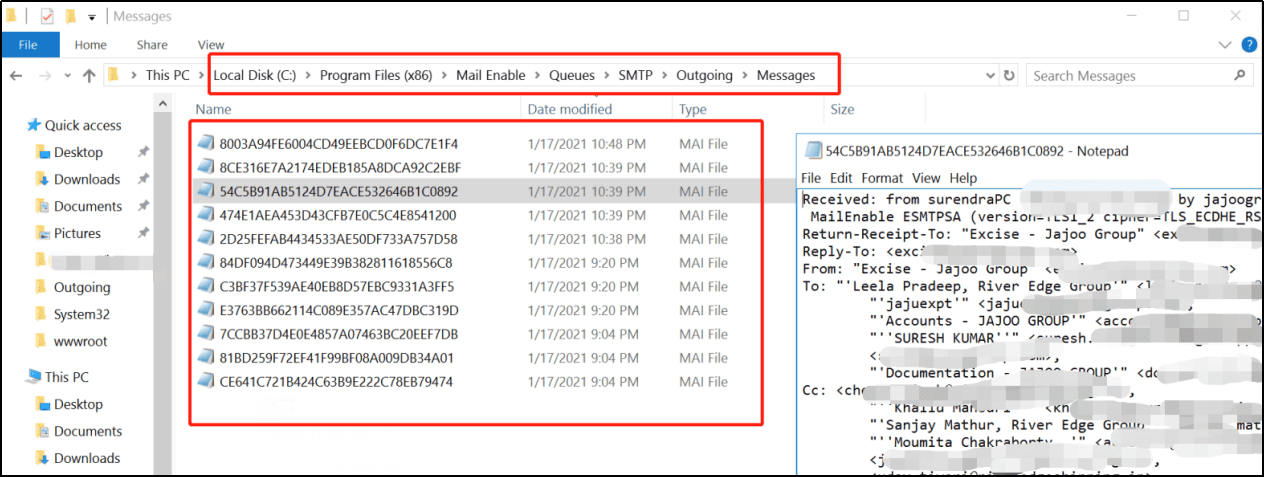The width and height of the screenshot is (1264, 477).
Task: Click the properties checkmark icon in title bar
Action: [47, 16]
